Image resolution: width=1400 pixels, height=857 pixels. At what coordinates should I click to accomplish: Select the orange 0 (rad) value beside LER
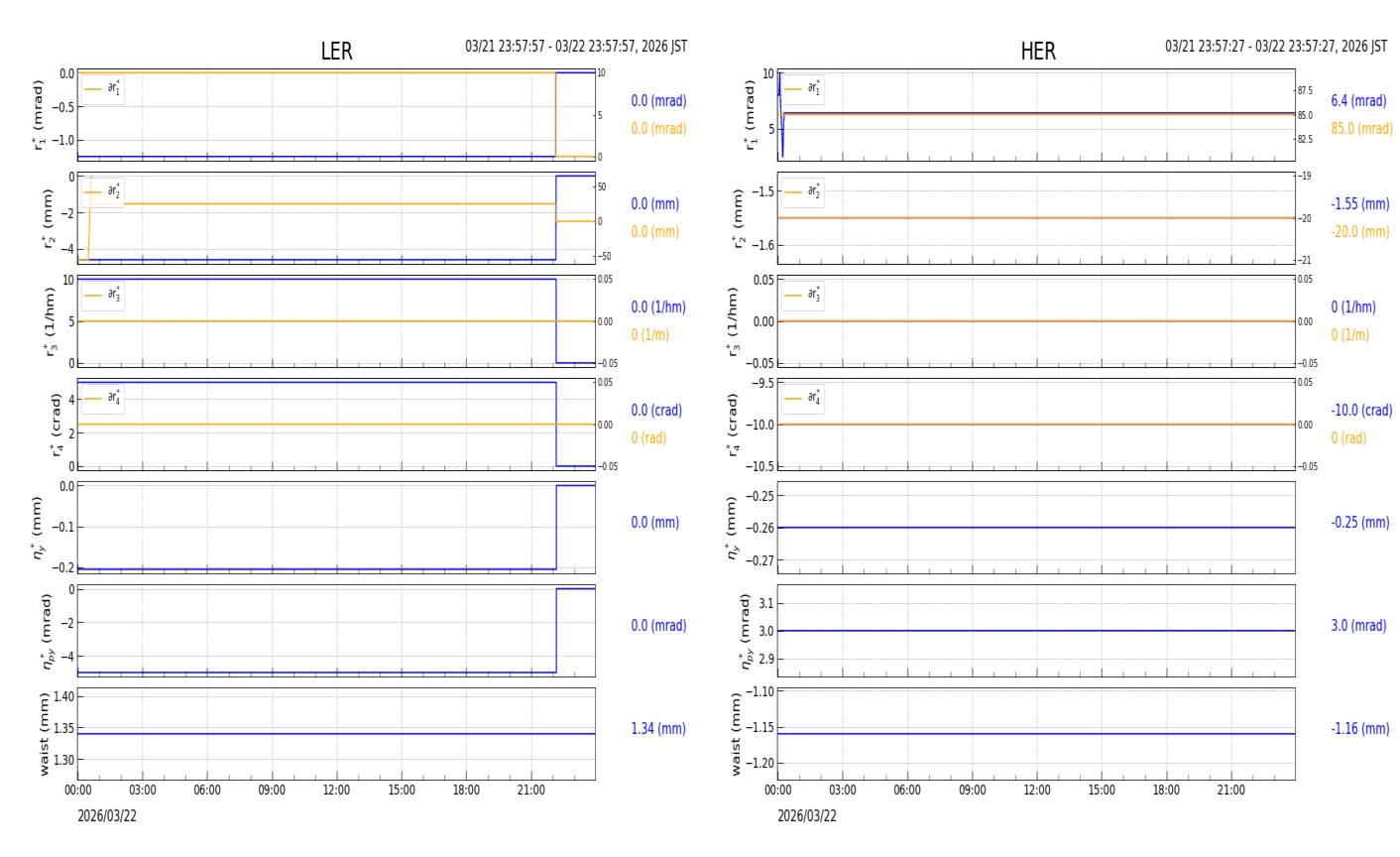coord(649,438)
